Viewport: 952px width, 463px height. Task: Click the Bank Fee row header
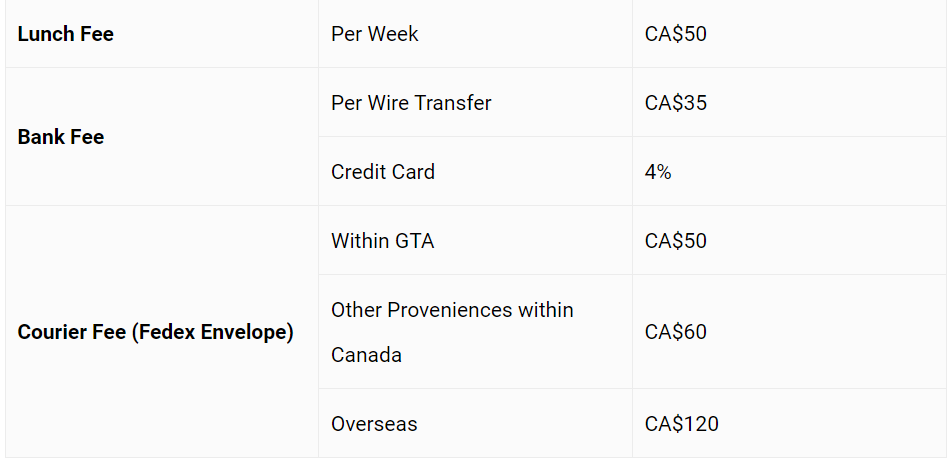(61, 137)
